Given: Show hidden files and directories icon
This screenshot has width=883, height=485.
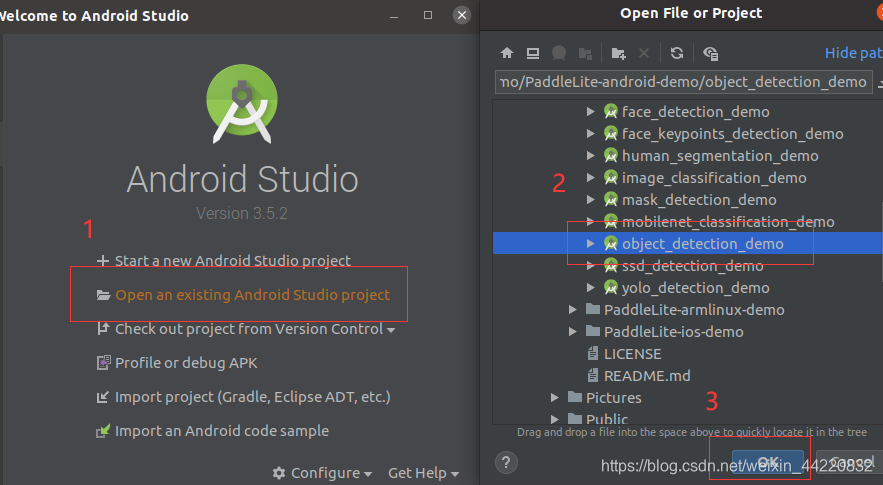Looking at the screenshot, I should pyautogui.click(x=710, y=54).
